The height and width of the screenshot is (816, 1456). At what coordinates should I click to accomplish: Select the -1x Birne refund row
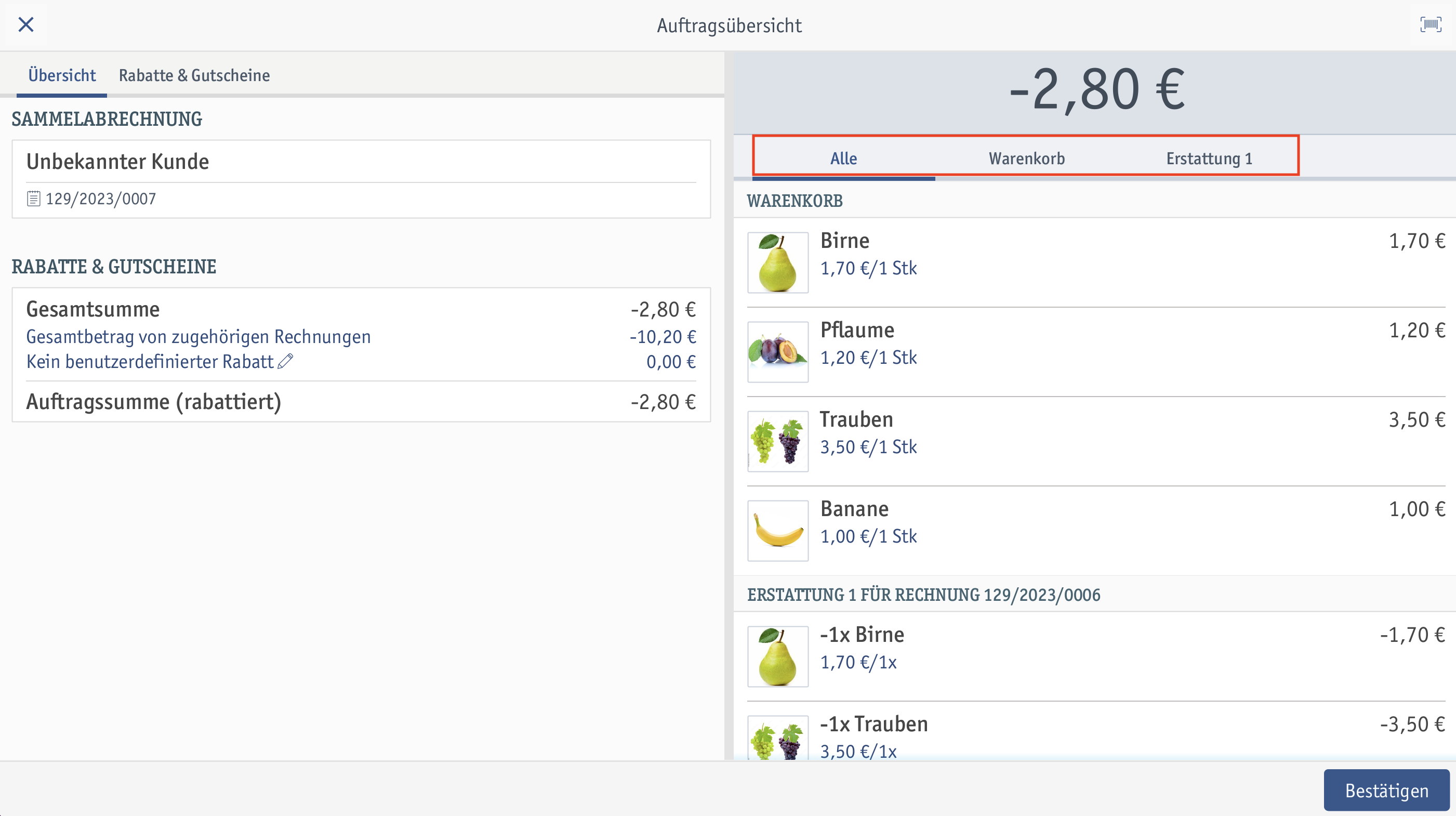coord(1096,656)
